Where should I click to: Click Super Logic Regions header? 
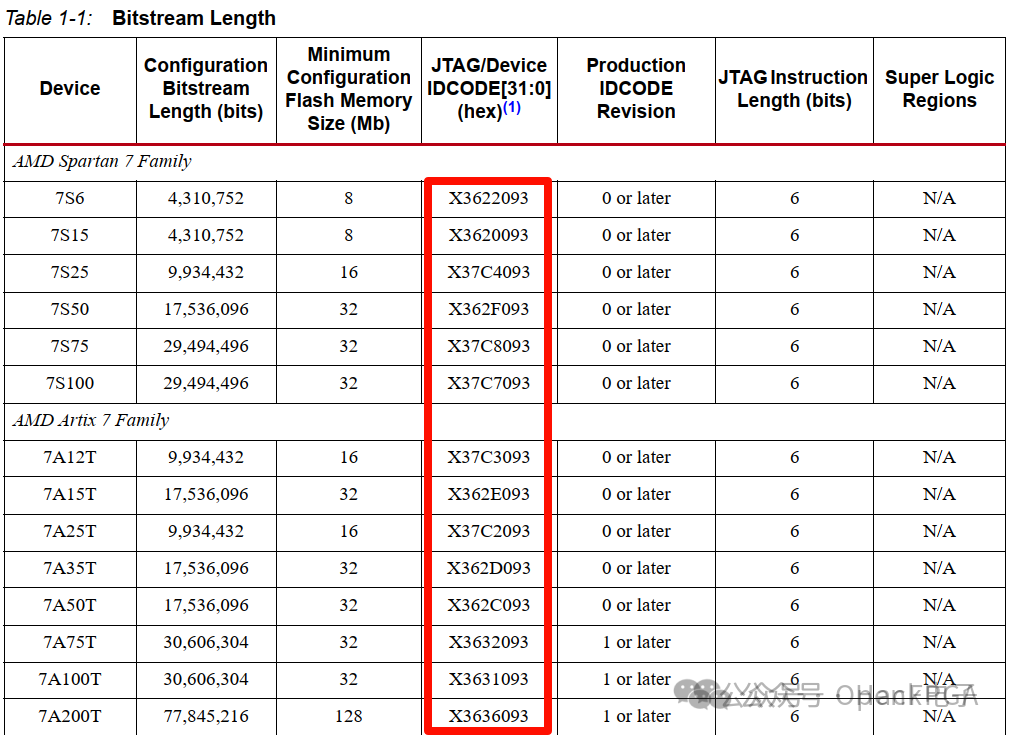tap(940, 89)
